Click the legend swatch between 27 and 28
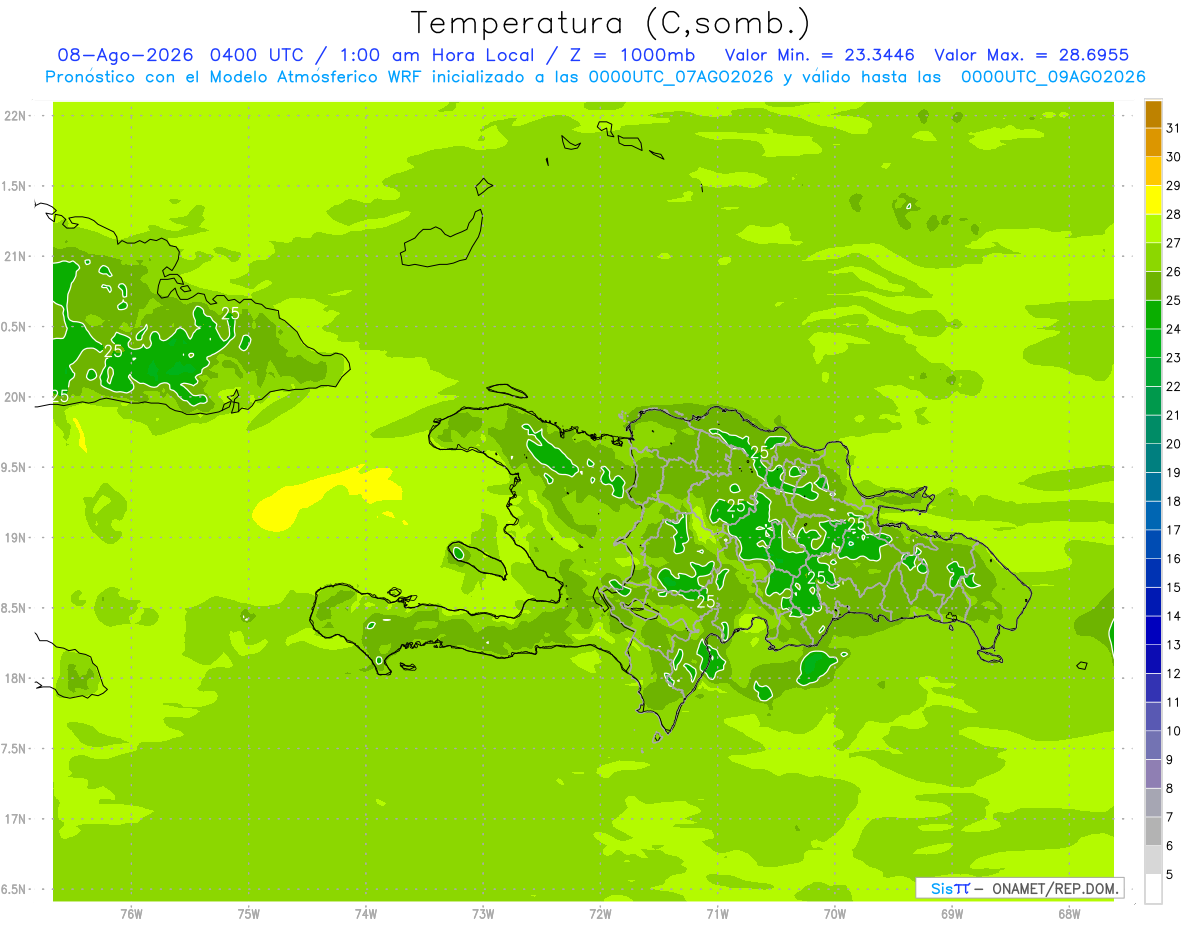1200x927 pixels. [1153, 229]
